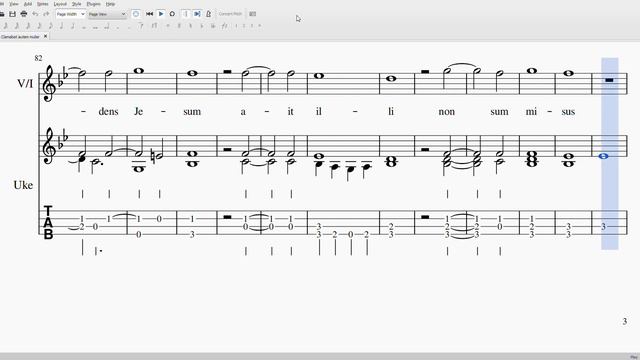Select whole note duration
640x360 pixels.
pyautogui.click(x=84, y=27)
